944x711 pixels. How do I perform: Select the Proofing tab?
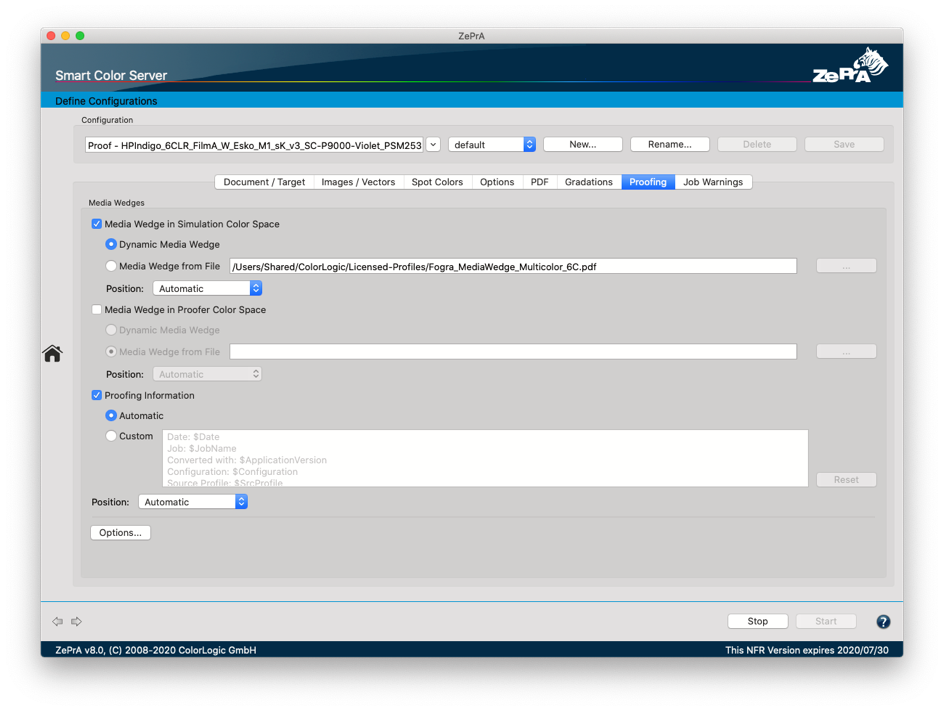click(648, 182)
